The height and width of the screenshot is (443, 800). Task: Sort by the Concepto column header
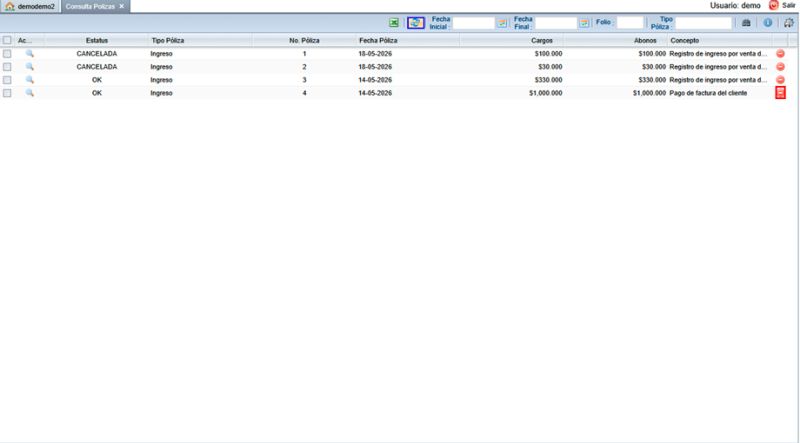pos(720,40)
